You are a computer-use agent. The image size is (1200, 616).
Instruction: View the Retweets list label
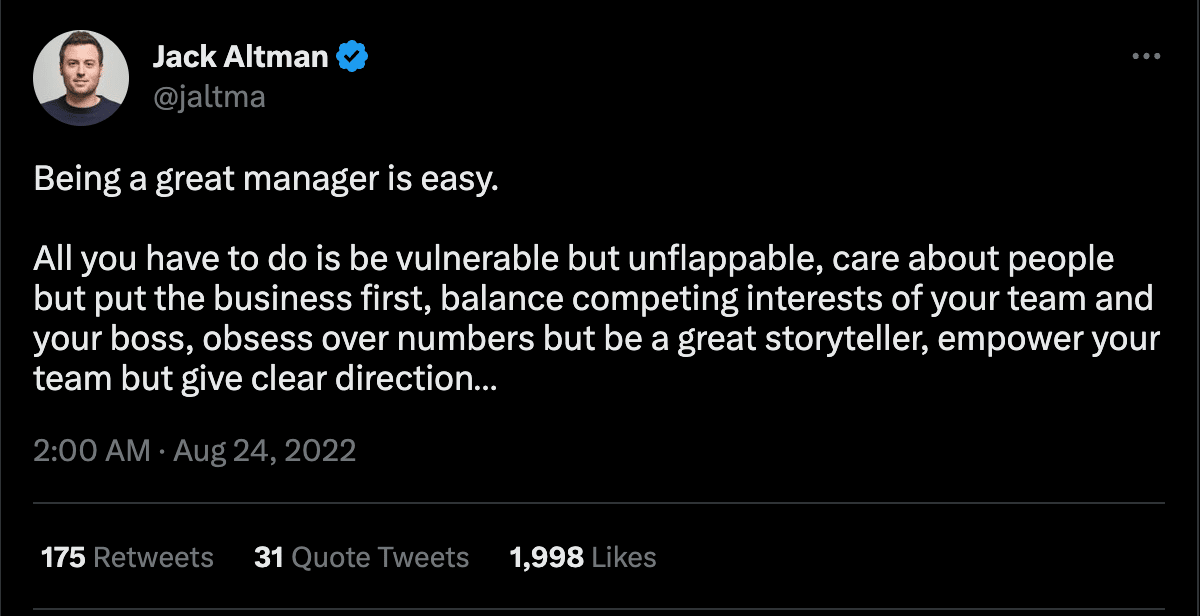(x=153, y=557)
